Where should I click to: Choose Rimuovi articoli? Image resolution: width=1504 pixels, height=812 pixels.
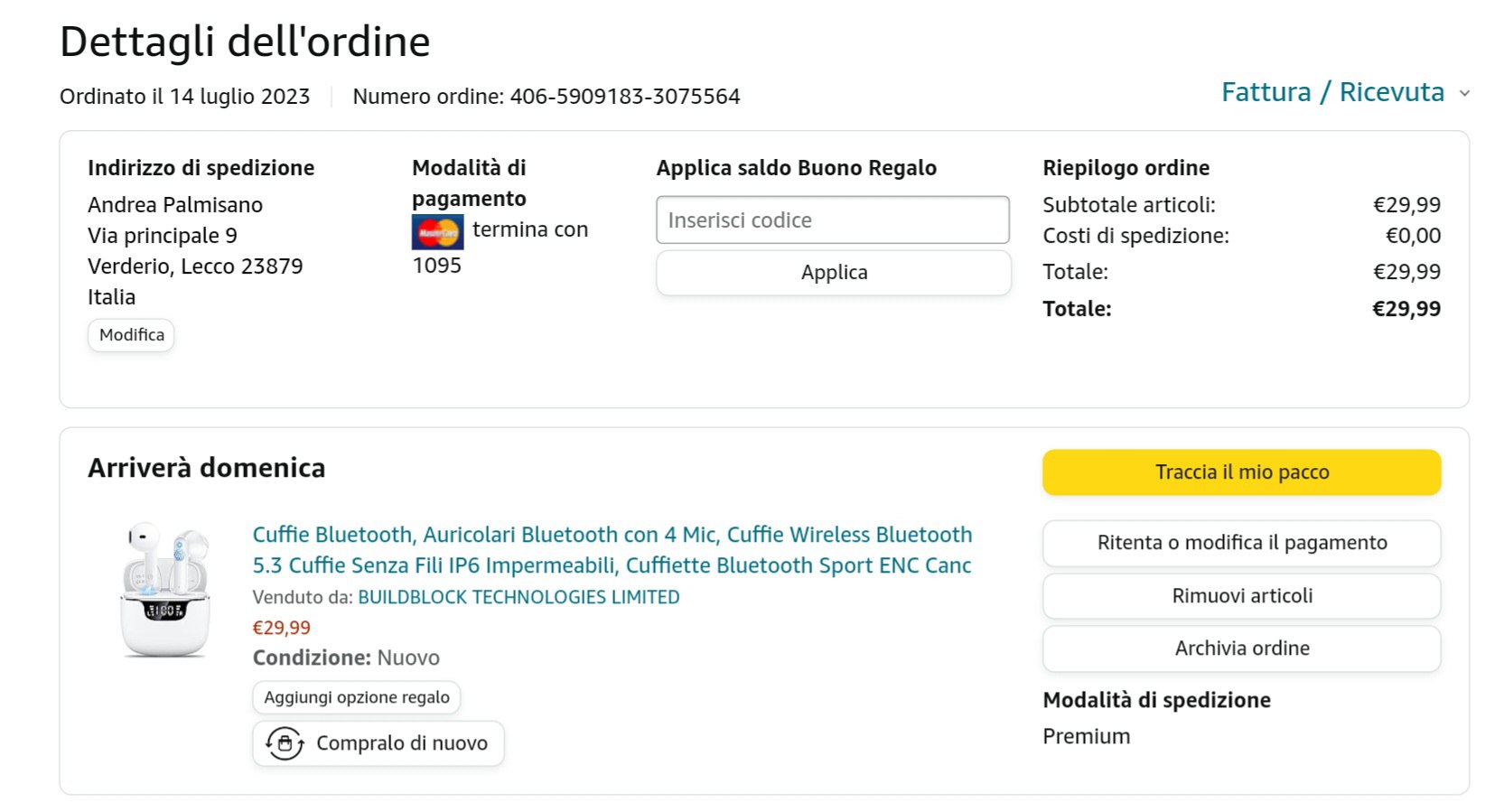tap(1241, 596)
